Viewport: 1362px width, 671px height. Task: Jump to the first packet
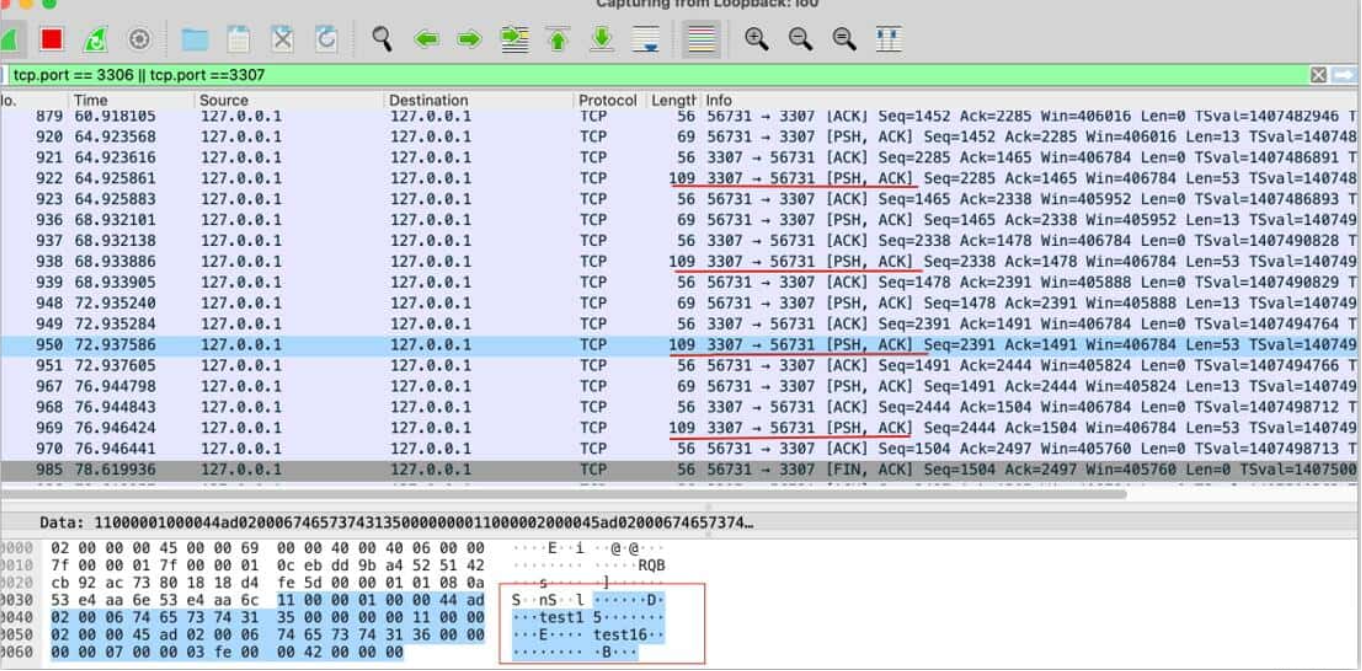coord(557,39)
